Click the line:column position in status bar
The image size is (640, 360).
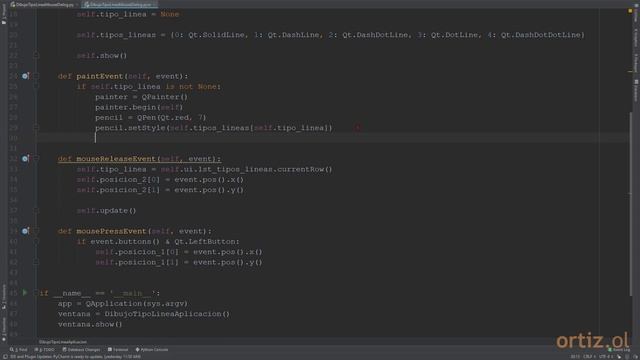pos(575,357)
